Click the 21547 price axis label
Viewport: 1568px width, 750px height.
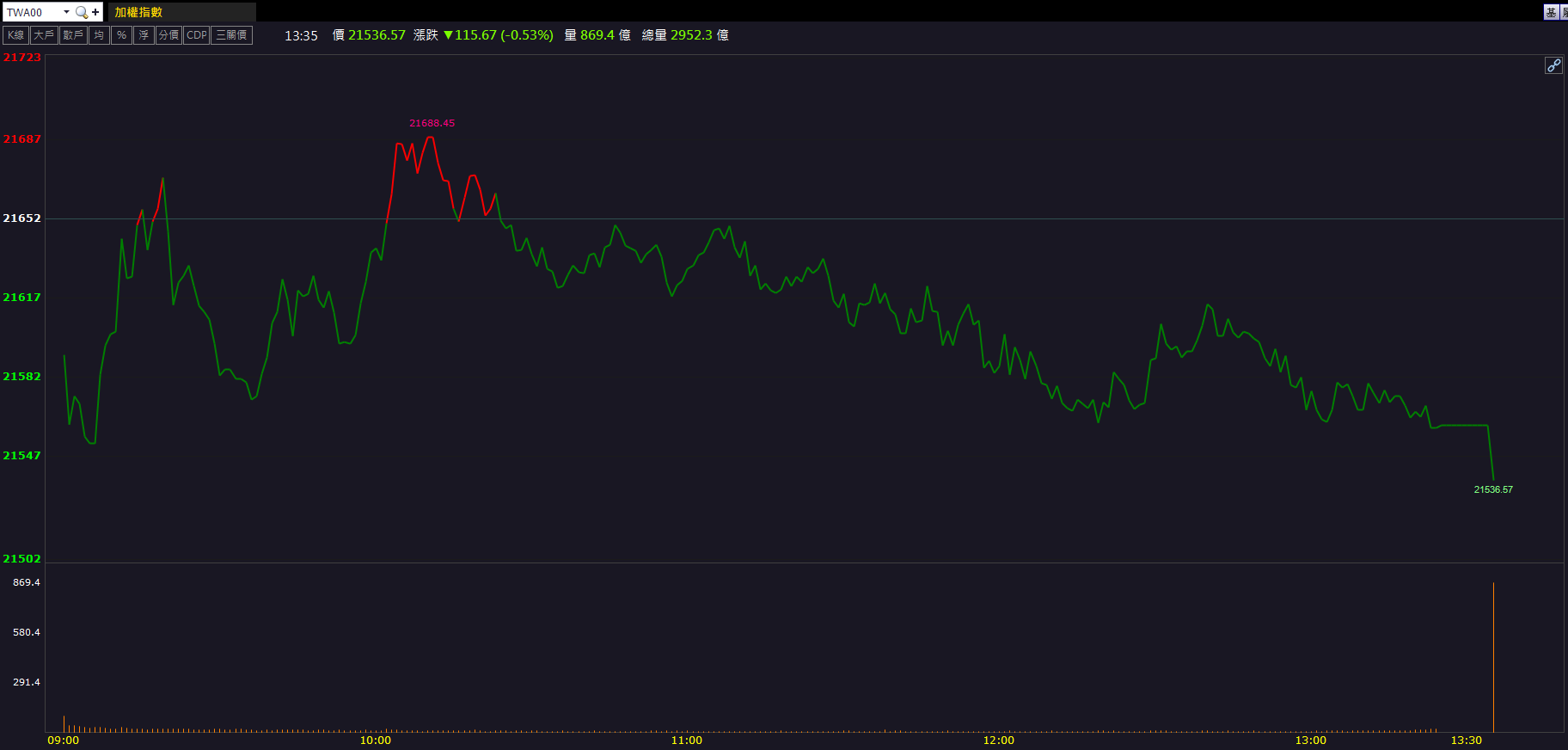(21, 456)
